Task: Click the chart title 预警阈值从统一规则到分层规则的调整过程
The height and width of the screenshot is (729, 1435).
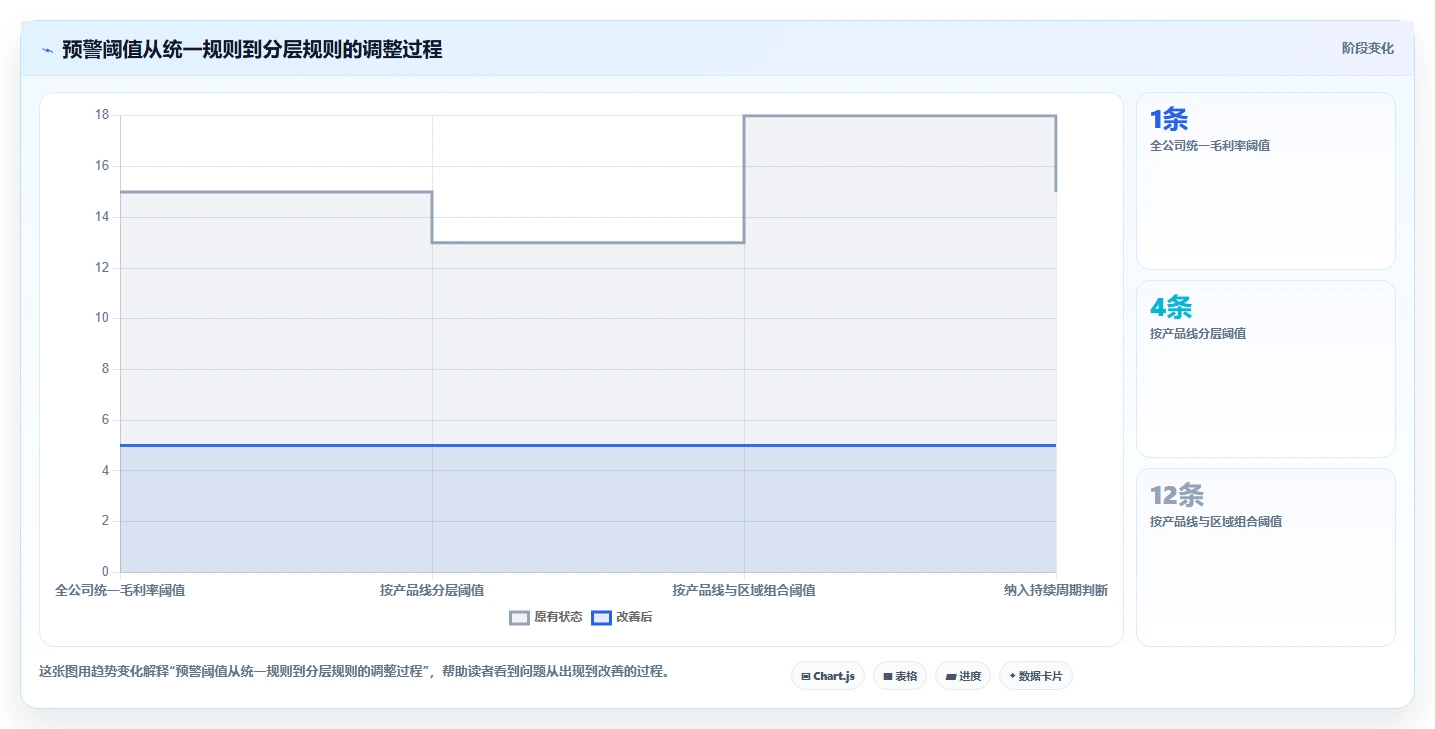Action: click(x=252, y=49)
